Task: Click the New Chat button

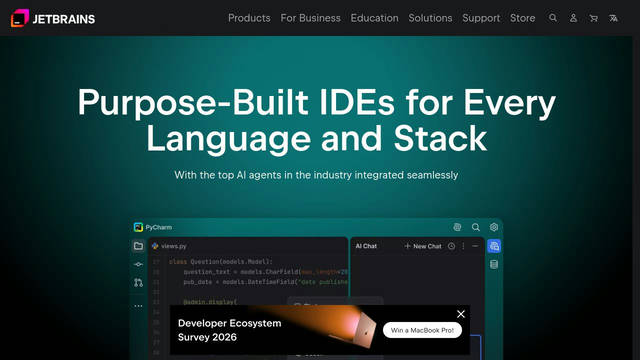Action: [423, 246]
